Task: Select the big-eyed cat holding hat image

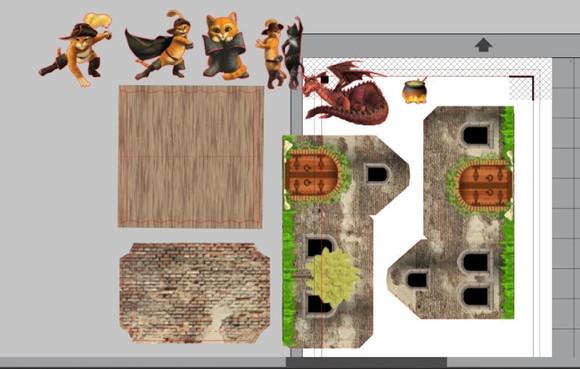Action: (225, 45)
